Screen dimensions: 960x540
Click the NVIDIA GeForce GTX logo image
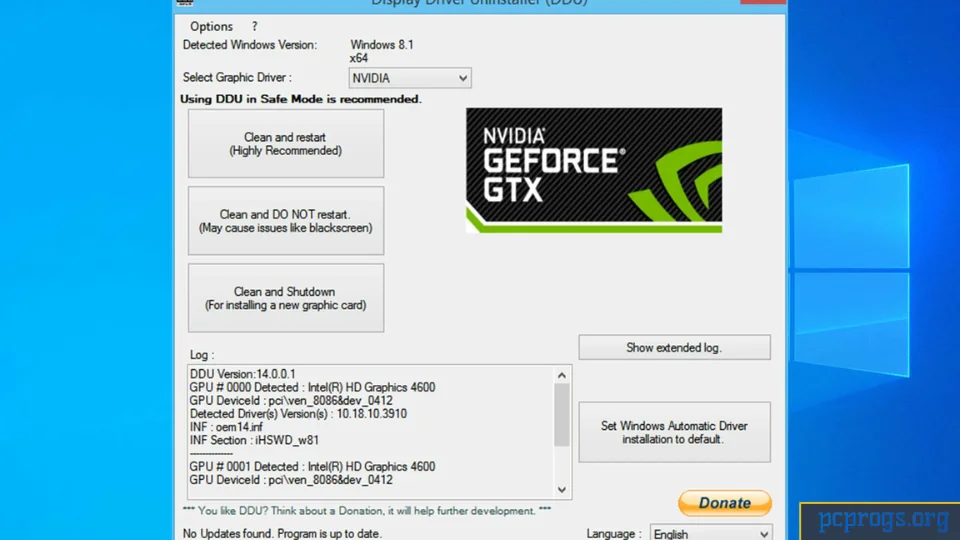point(594,170)
